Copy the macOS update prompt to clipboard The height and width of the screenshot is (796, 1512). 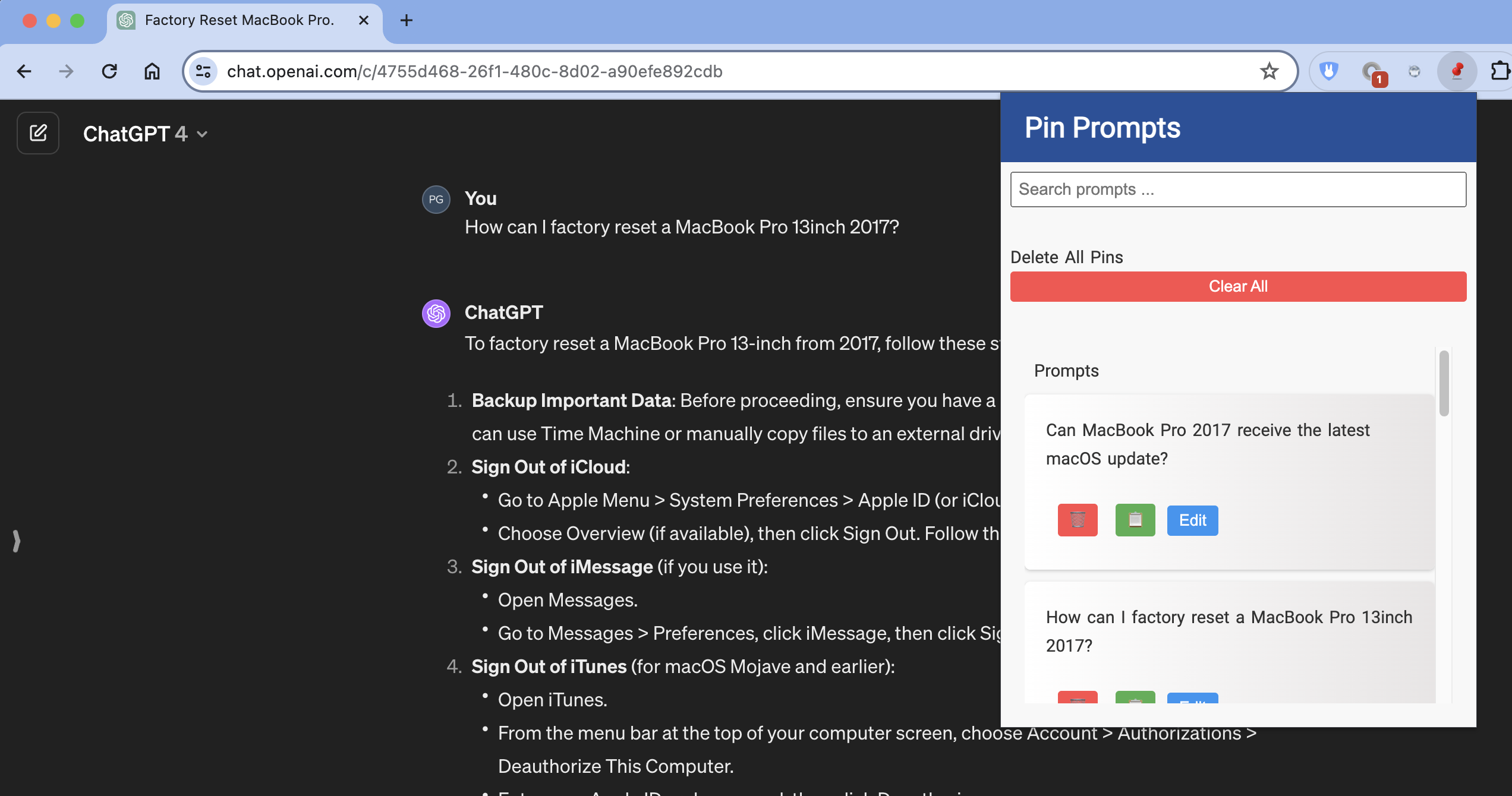(1135, 520)
